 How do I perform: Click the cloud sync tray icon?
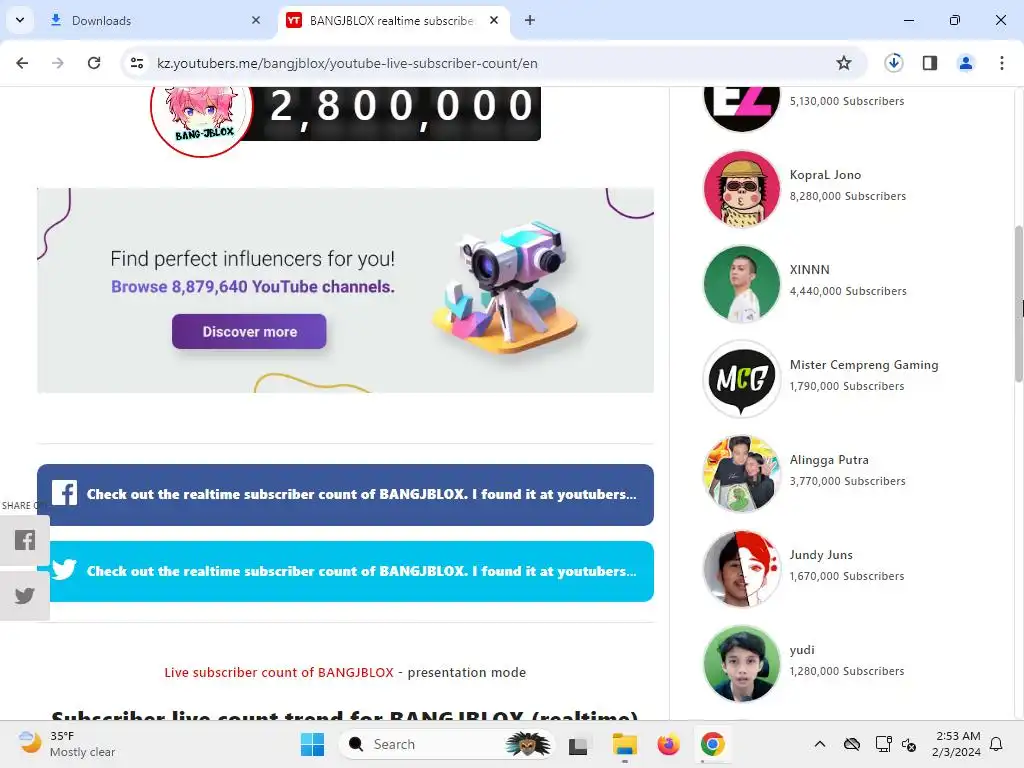(852, 744)
